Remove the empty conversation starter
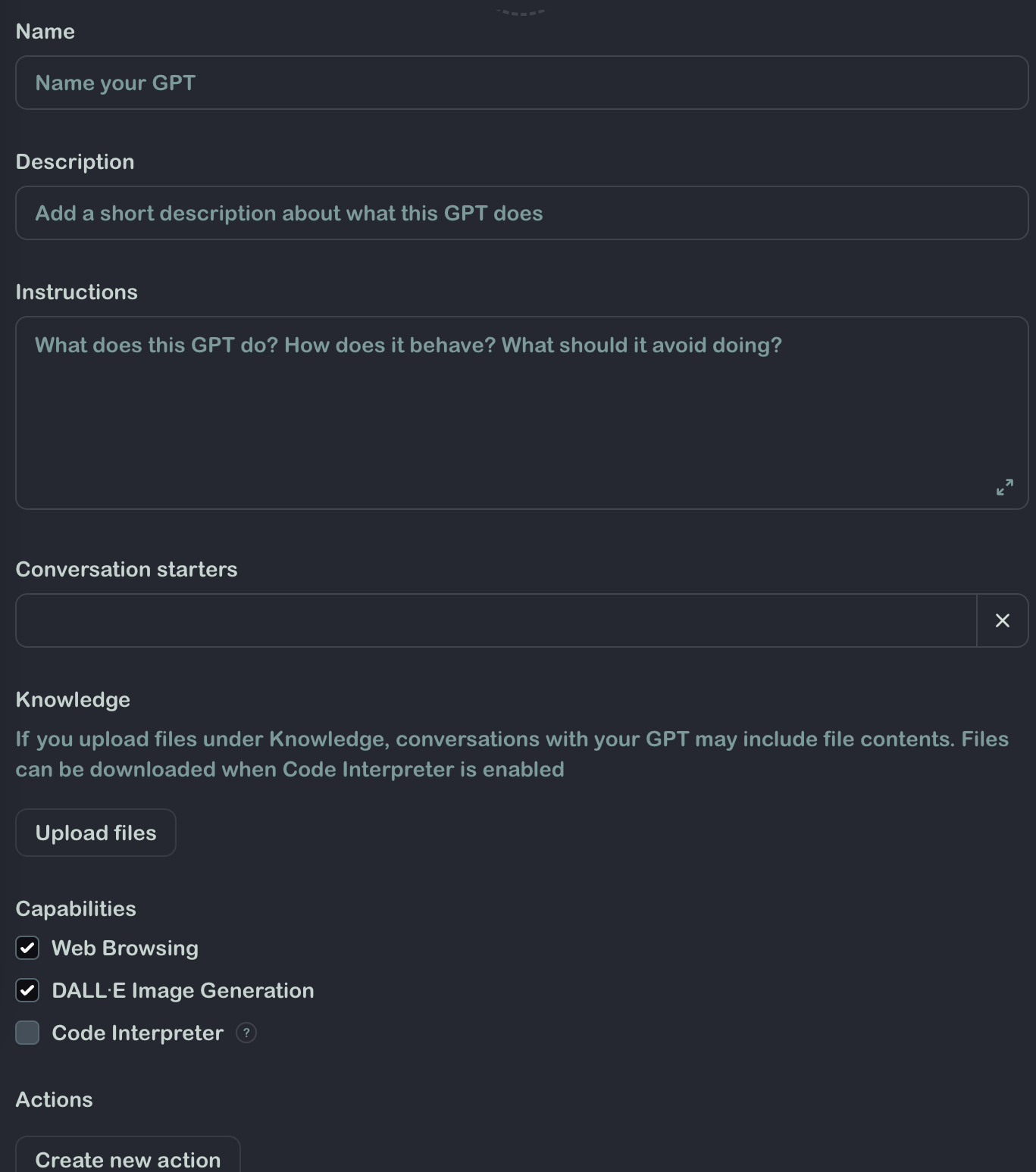Viewport: 1036px width, 1172px height. (1002, 620)
